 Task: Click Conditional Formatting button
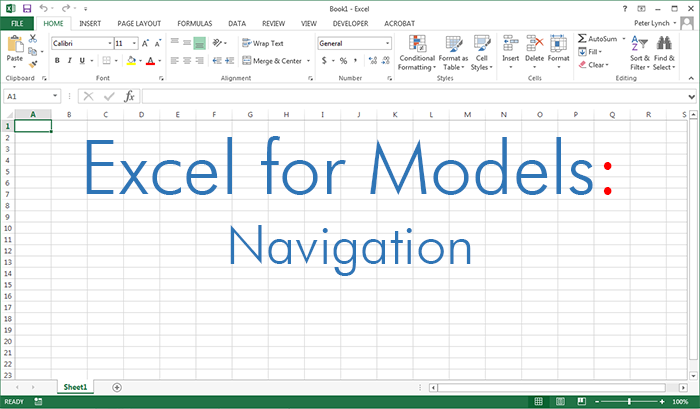(417, 53)
